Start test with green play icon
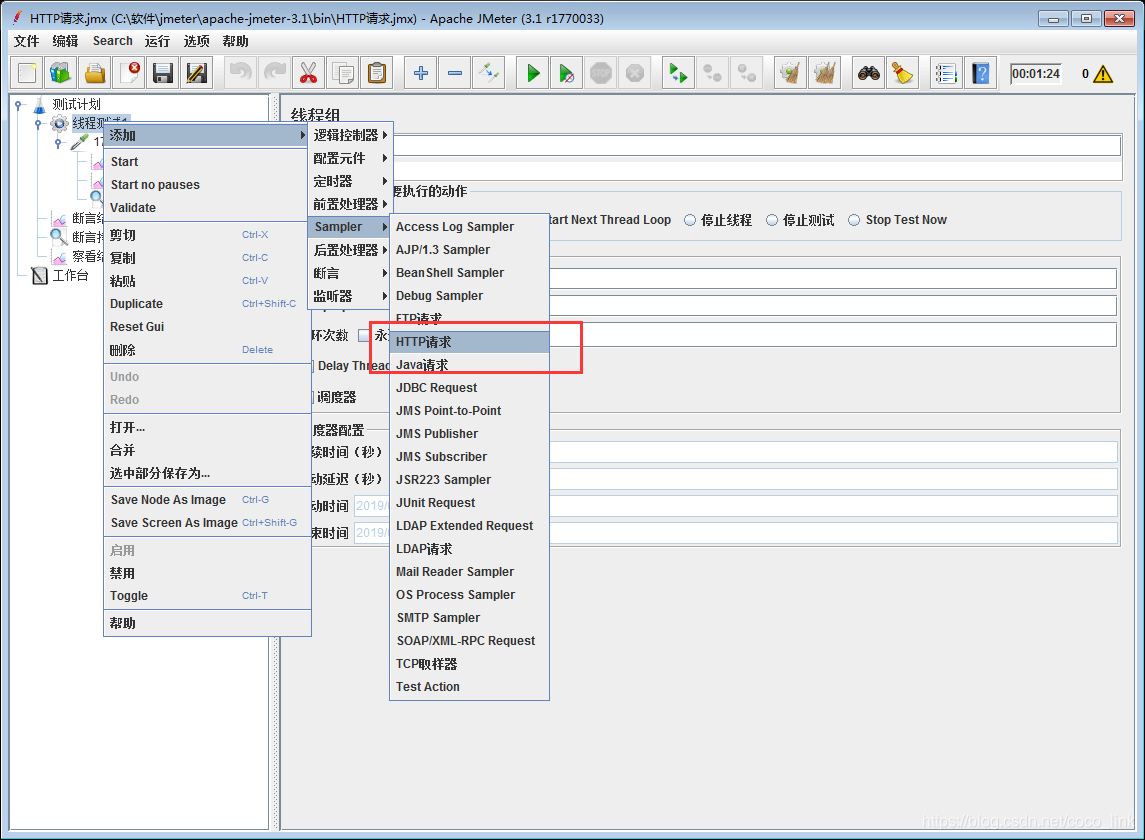The height and width of the screenshot is (840, 1145). pos(533,73)
